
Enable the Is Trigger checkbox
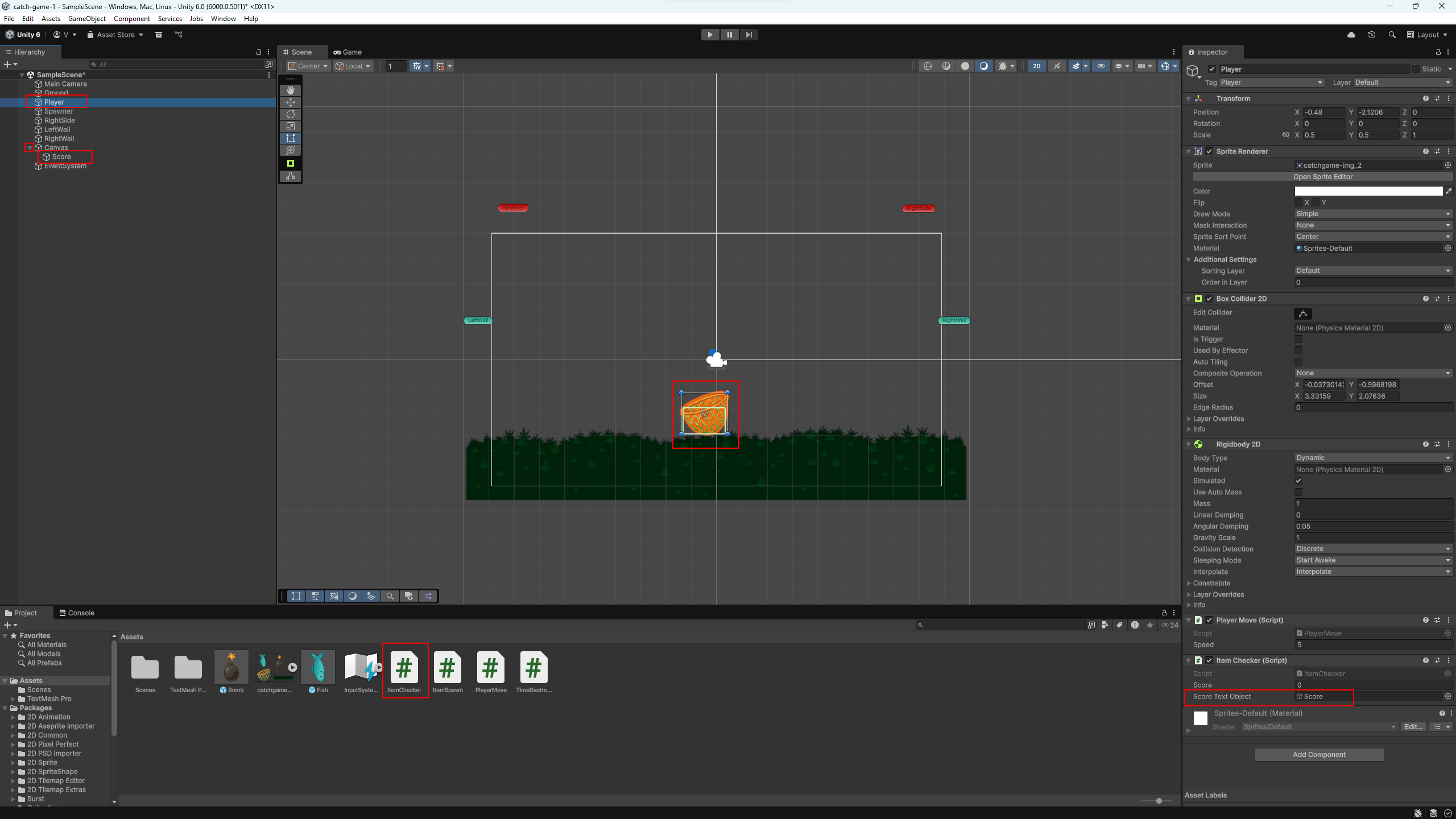pos(1298,339)
